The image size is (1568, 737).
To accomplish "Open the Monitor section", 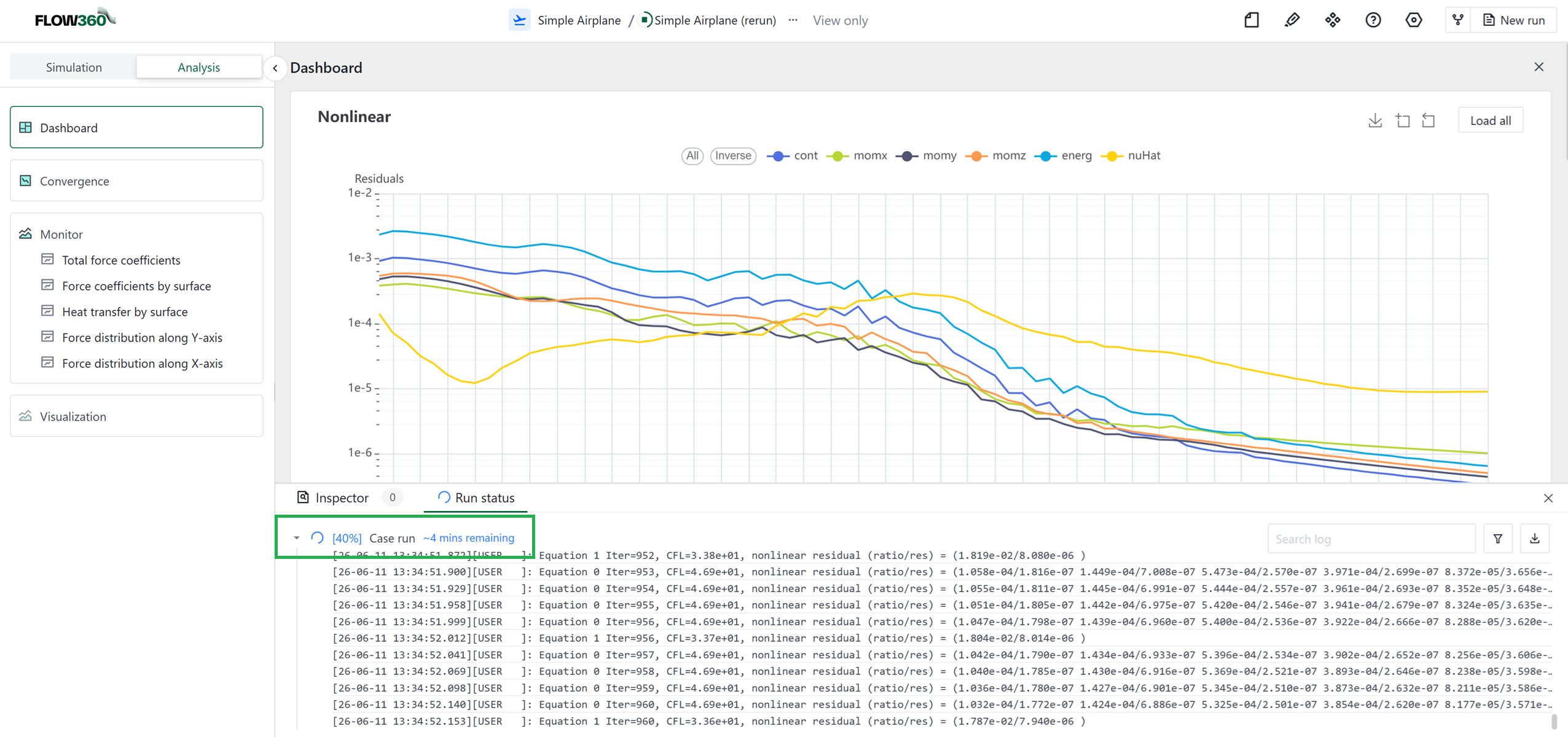I will [61, 234].
